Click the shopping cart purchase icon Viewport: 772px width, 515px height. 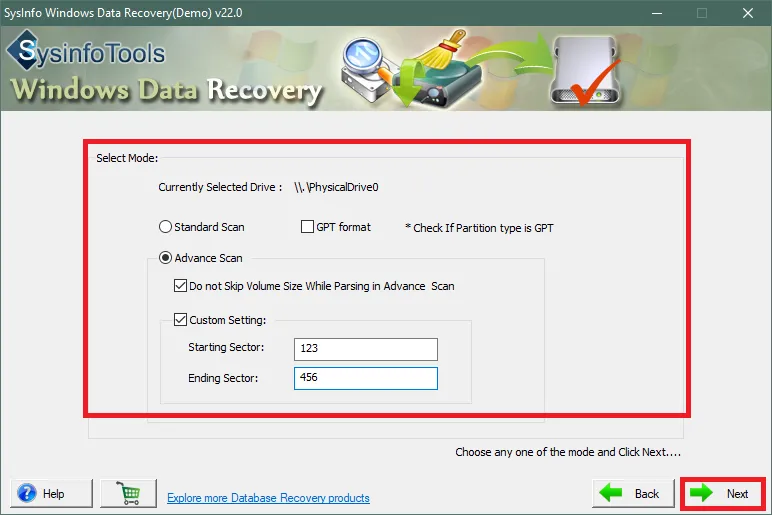129,493
